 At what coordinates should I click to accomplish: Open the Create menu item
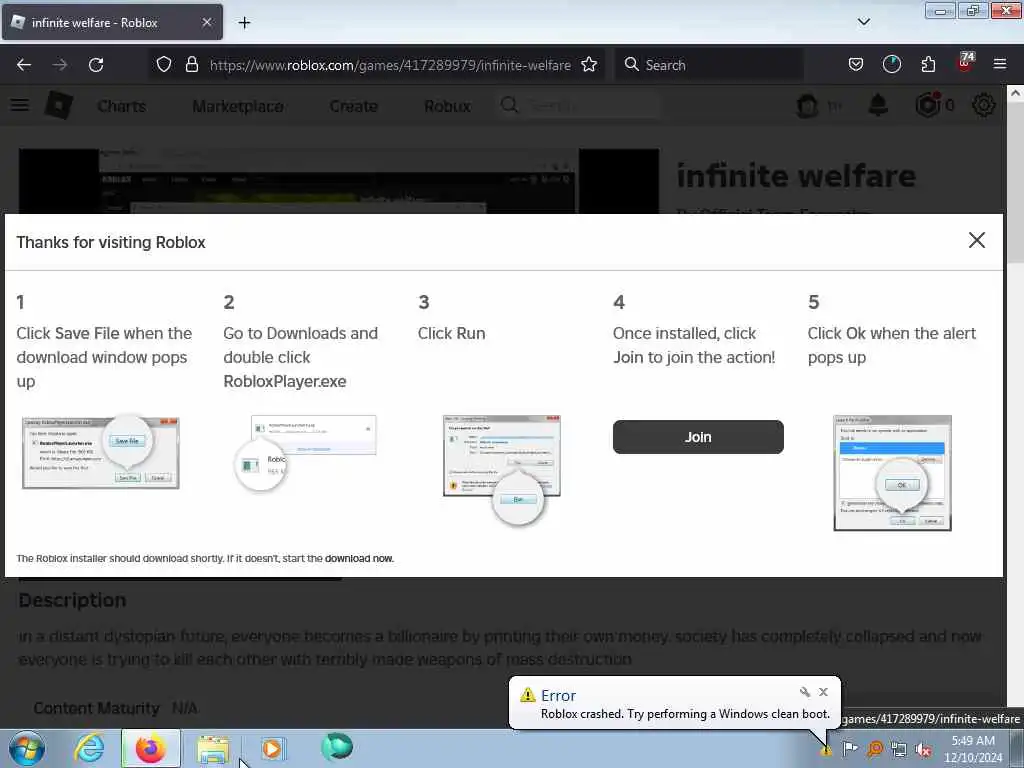353,106
